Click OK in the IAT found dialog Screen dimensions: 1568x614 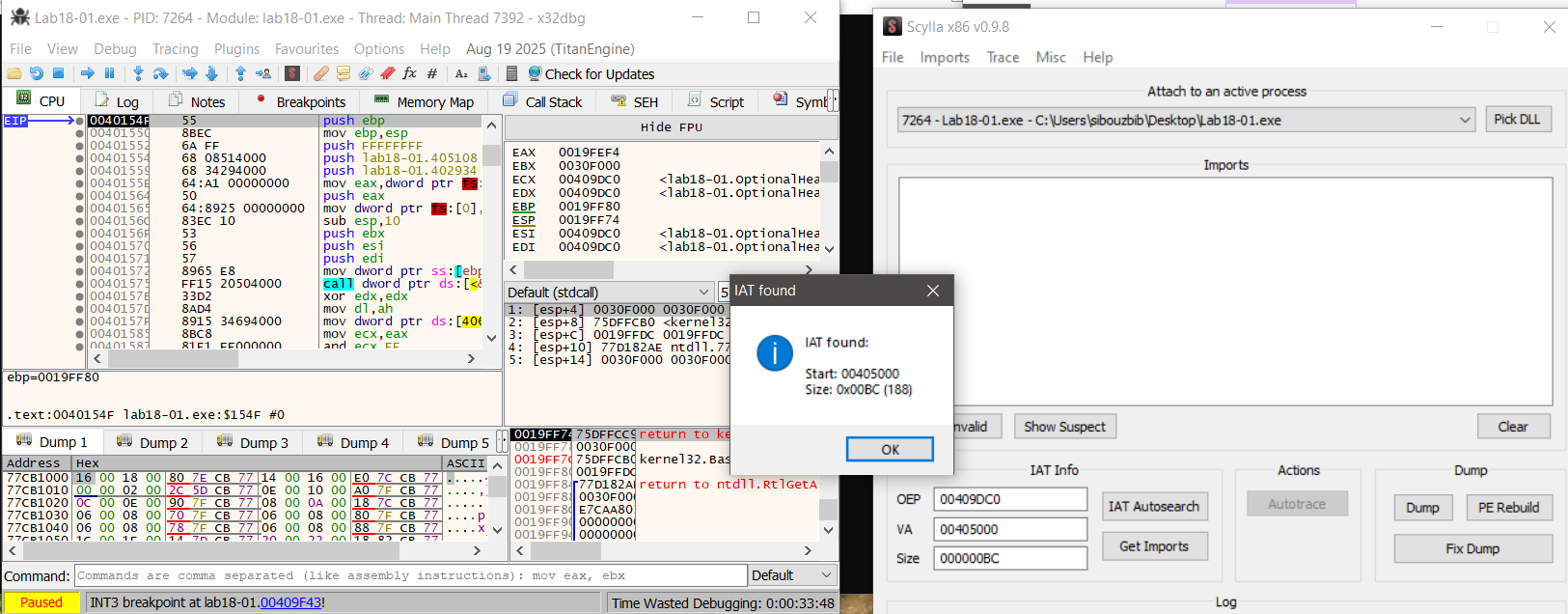pyautogui.click(x=889, y=449)
